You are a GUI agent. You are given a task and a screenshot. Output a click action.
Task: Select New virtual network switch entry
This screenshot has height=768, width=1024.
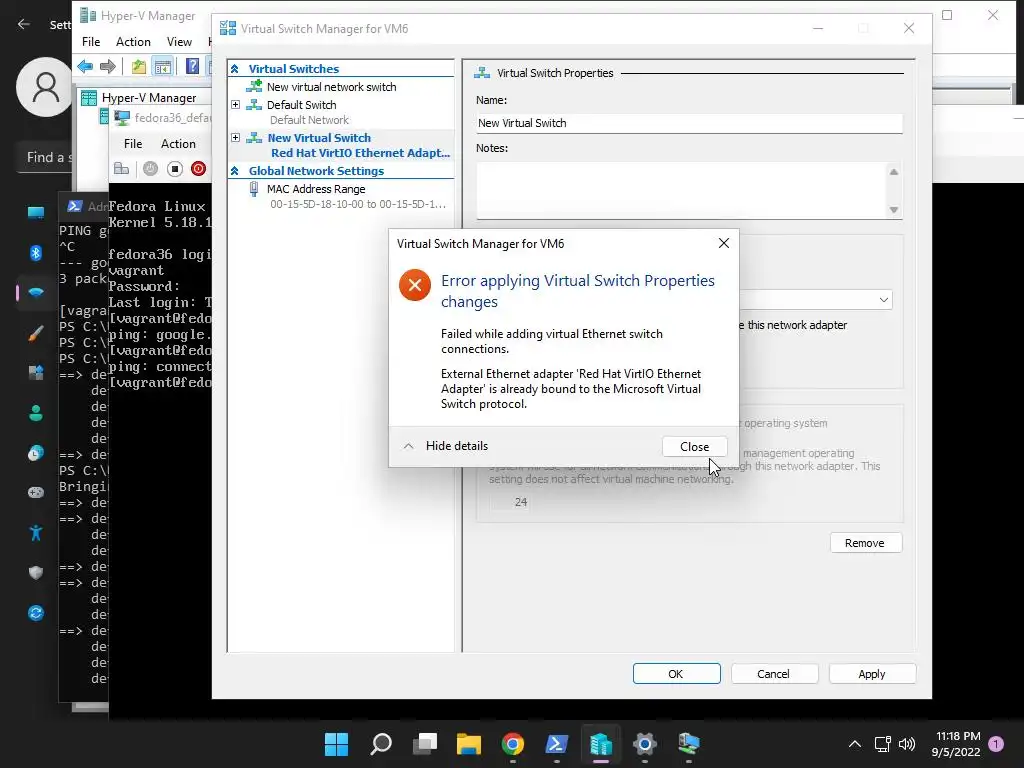pos(331,87)
